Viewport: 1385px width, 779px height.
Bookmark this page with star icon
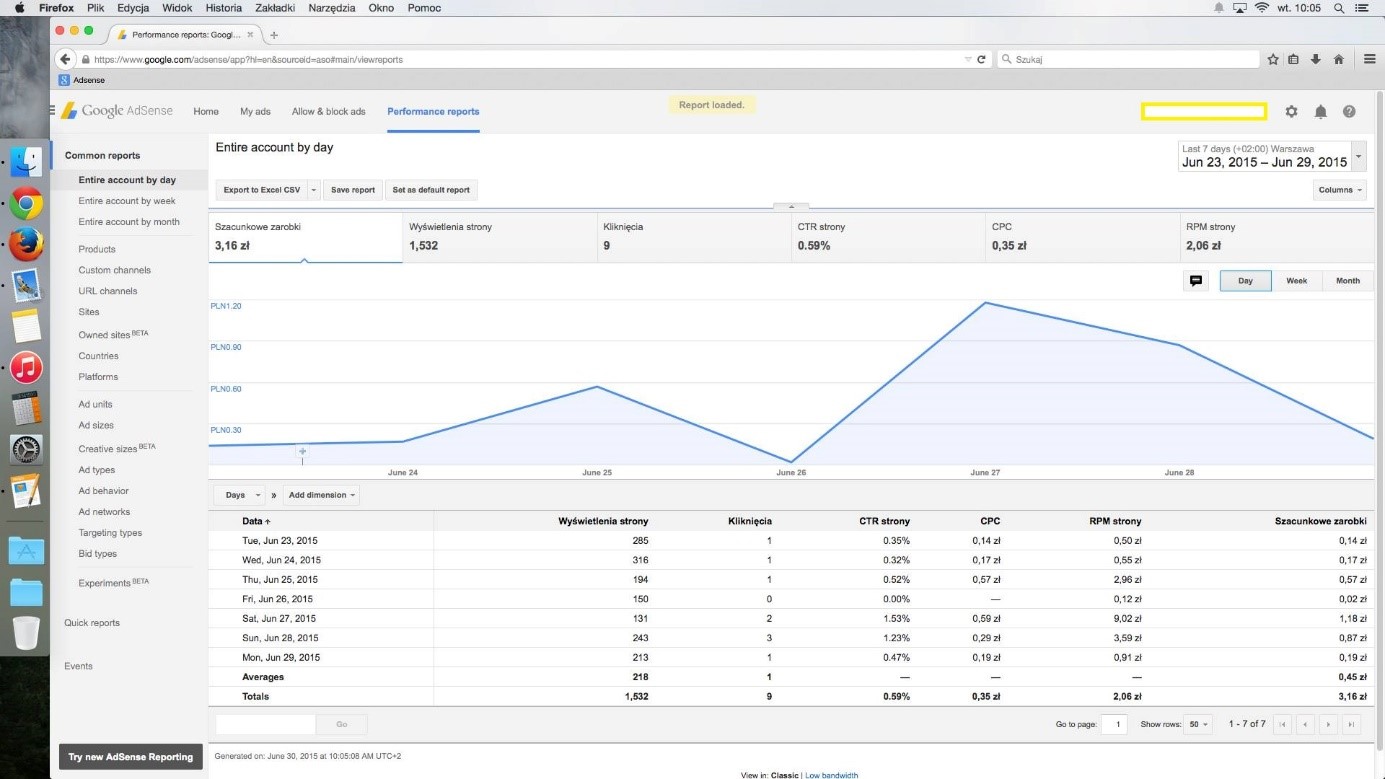tap(1273, 59)
